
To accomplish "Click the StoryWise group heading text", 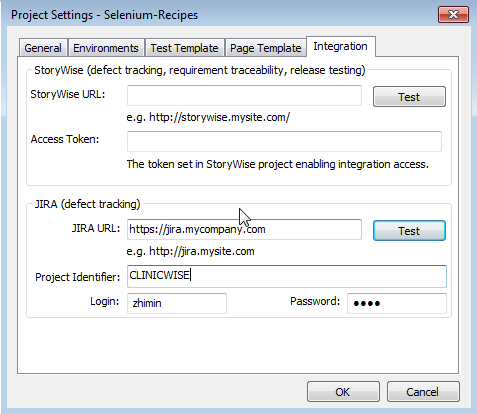I will [x=200, y=70].
